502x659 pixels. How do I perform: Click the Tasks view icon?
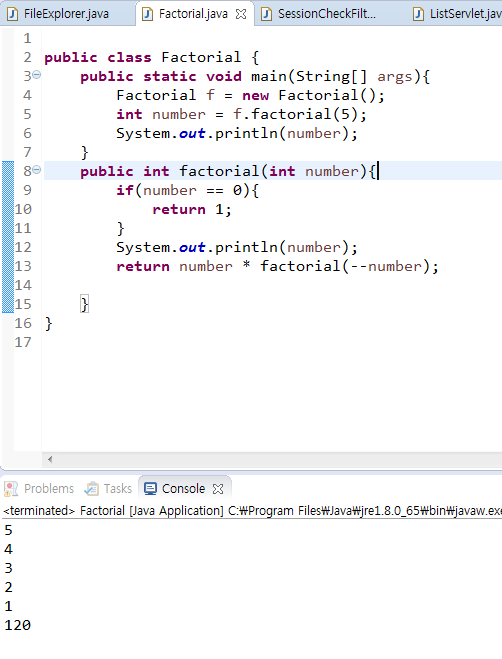coord(91,489)
